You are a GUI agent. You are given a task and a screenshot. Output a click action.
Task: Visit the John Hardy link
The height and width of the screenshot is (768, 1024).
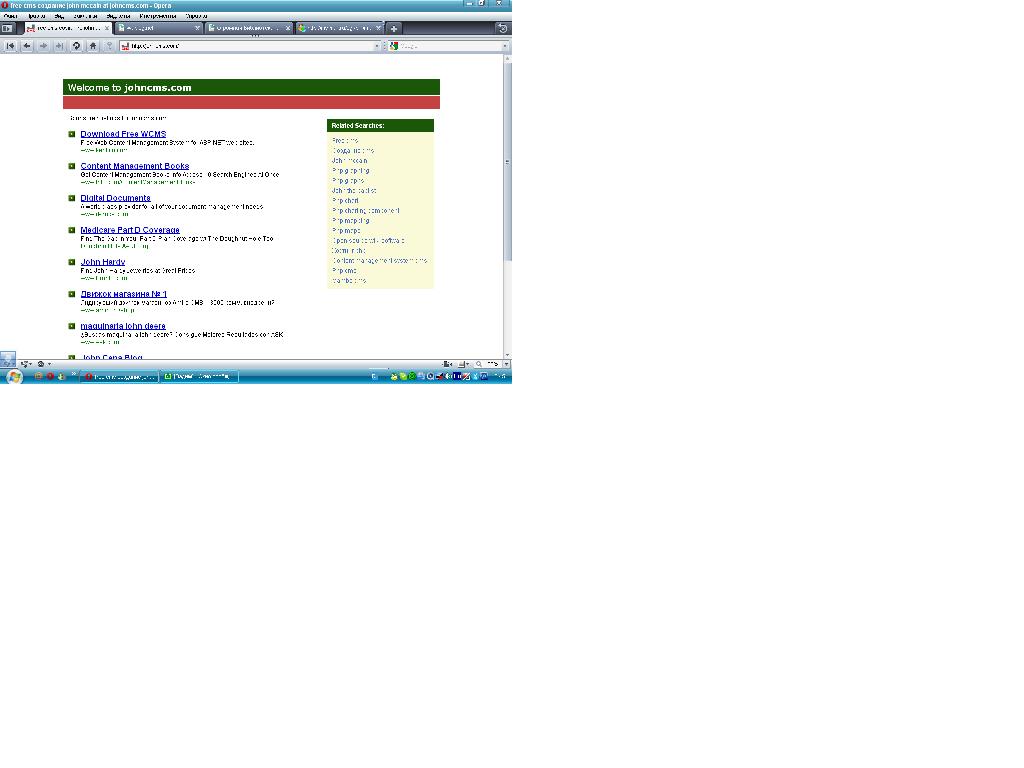[103, 262]
